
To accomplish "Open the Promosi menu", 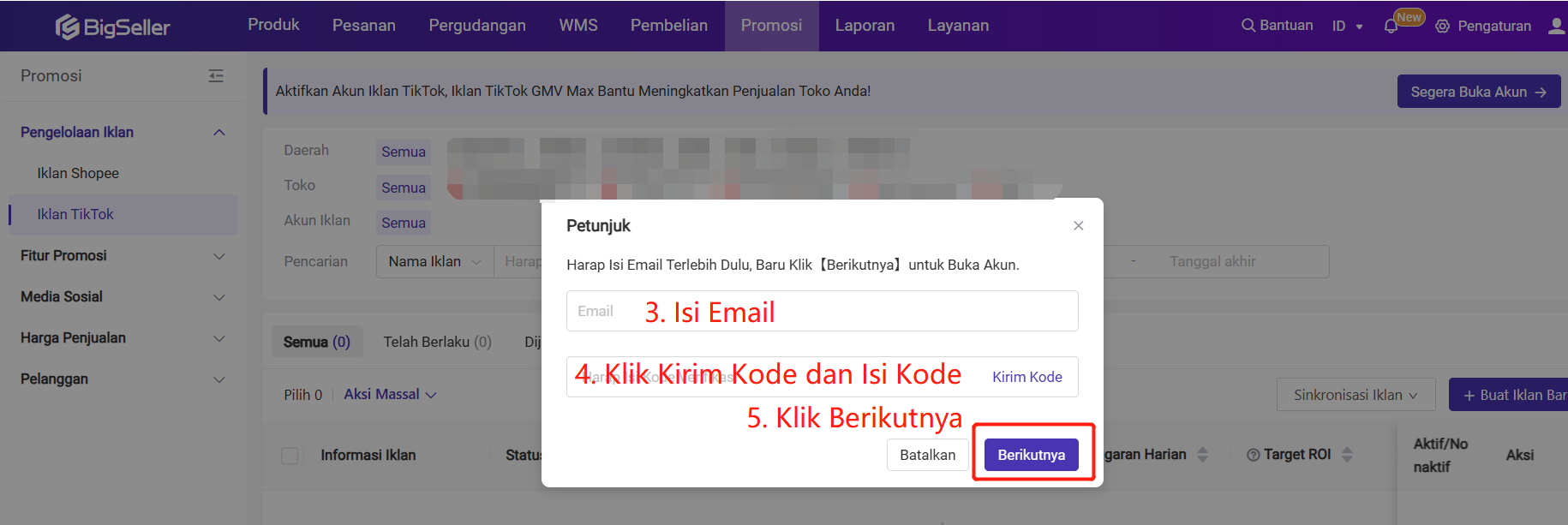I will click(x=772, y=26).
